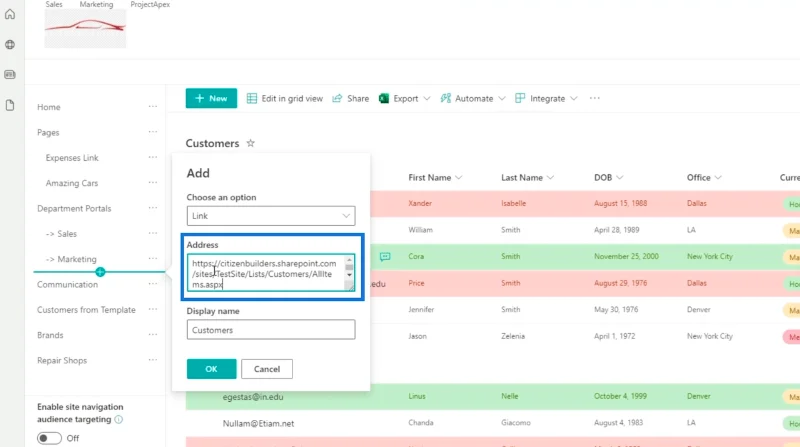Click the Address box scrollbar
This screenshot has width=800, height=447.
pyautogui.click(x=349, y=269)
